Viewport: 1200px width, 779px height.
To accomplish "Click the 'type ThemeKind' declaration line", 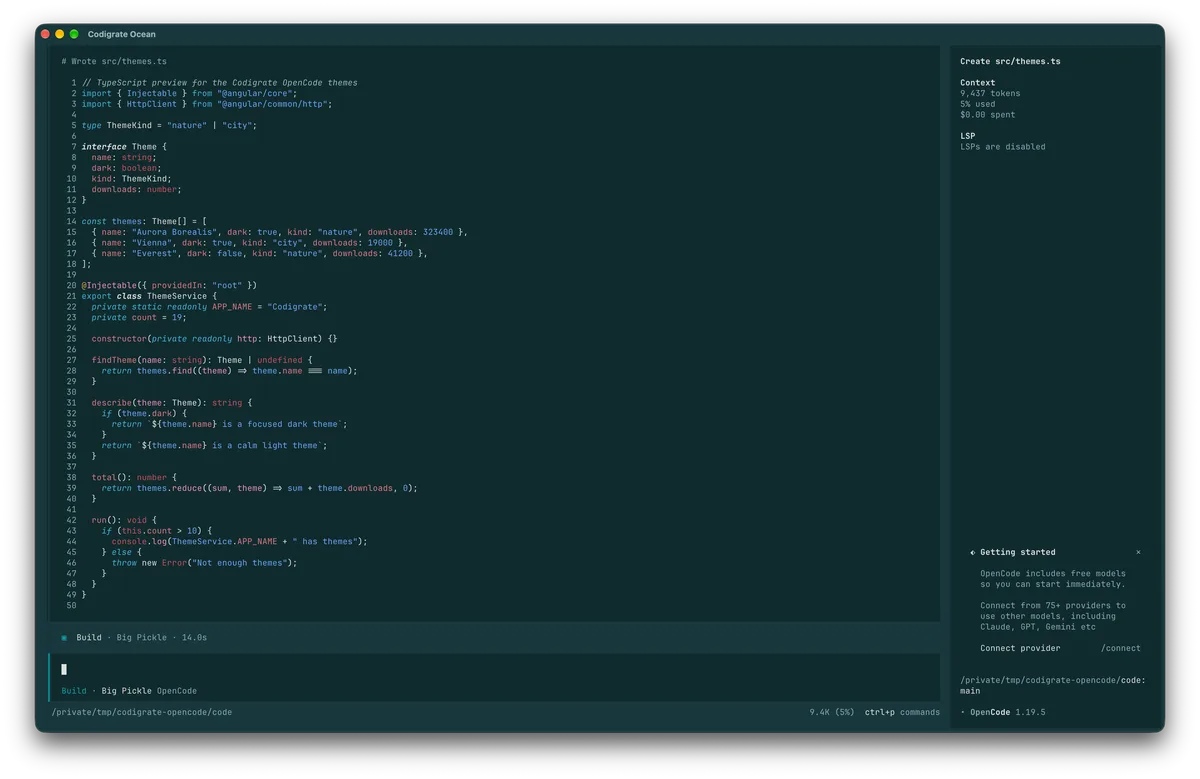I will (x=169, y=126).
